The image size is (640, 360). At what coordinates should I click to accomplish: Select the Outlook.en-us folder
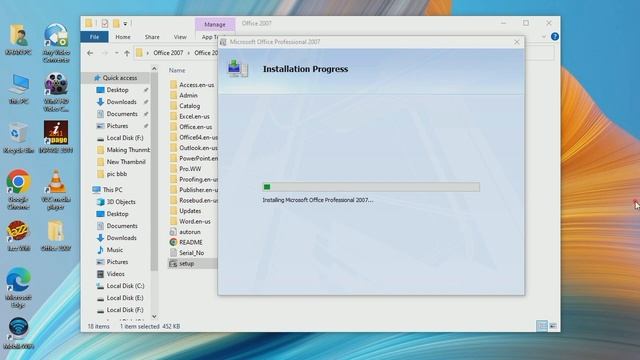pyautogui.click(x=193, y=148)
